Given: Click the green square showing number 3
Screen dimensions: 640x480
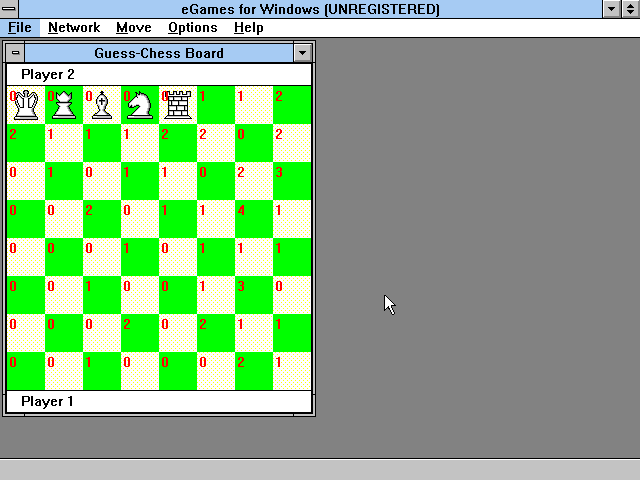Looking at the screenshot, I should [x=292, y=181].
